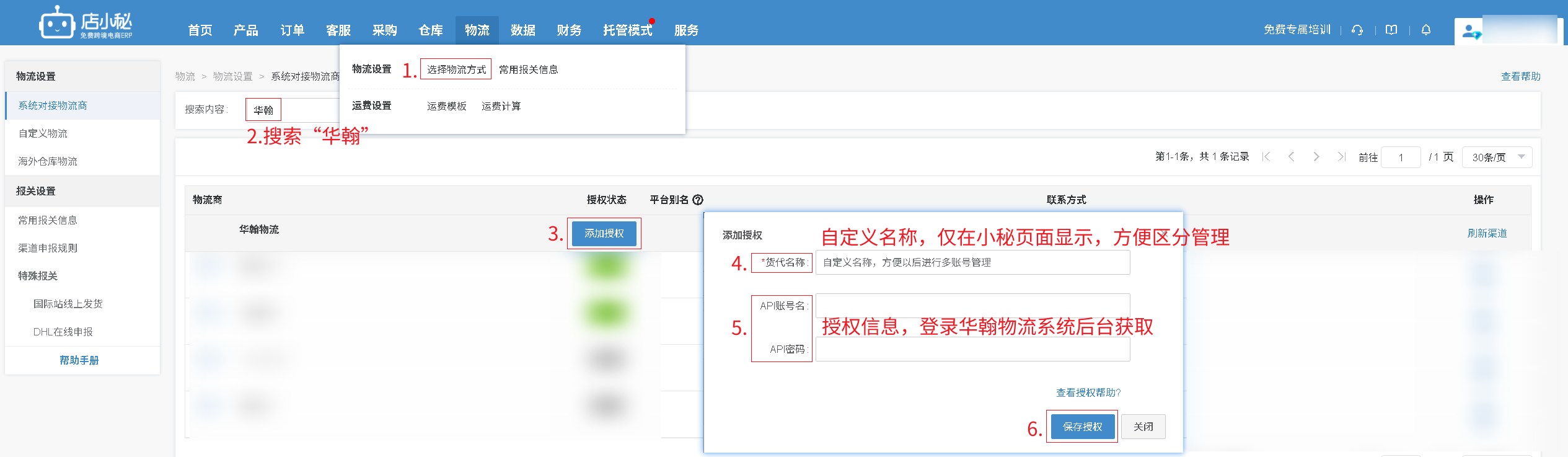Expand the 30条/页 page size dropdown
Screen dimensions: 1568x457
coord(1497,158)
